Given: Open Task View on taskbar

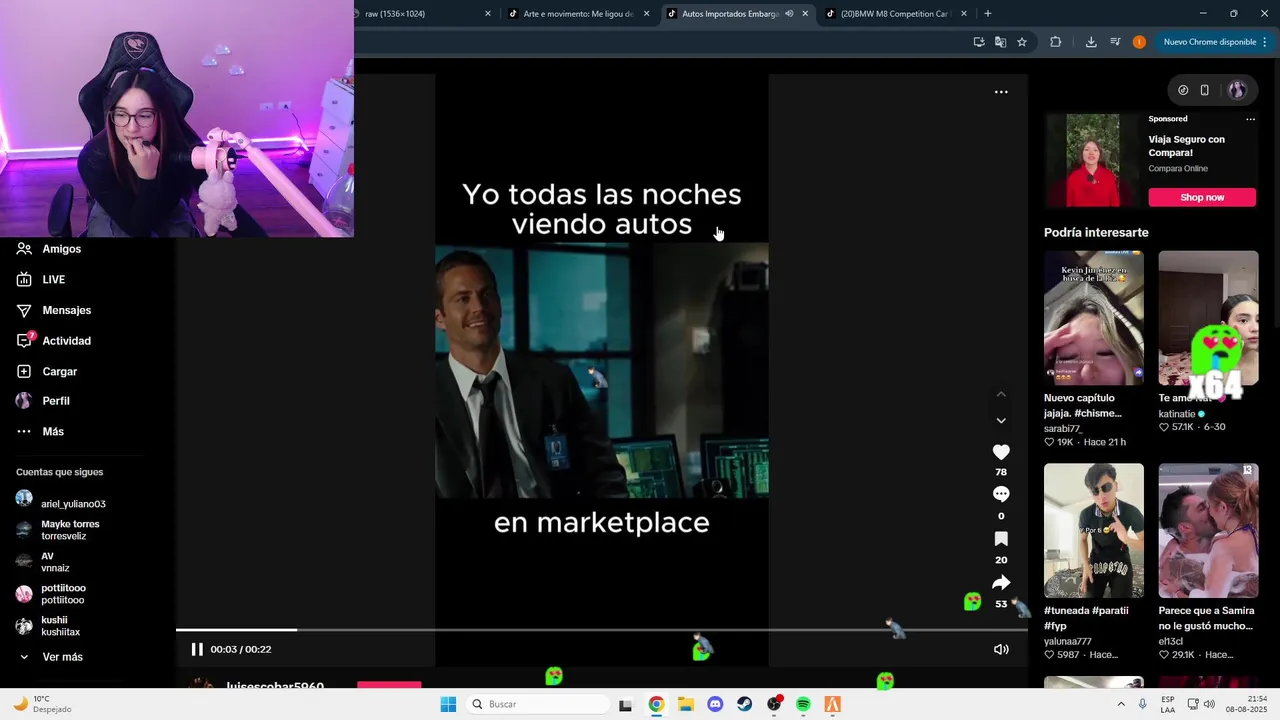Looking at the screenshot, I should (625, 705).
